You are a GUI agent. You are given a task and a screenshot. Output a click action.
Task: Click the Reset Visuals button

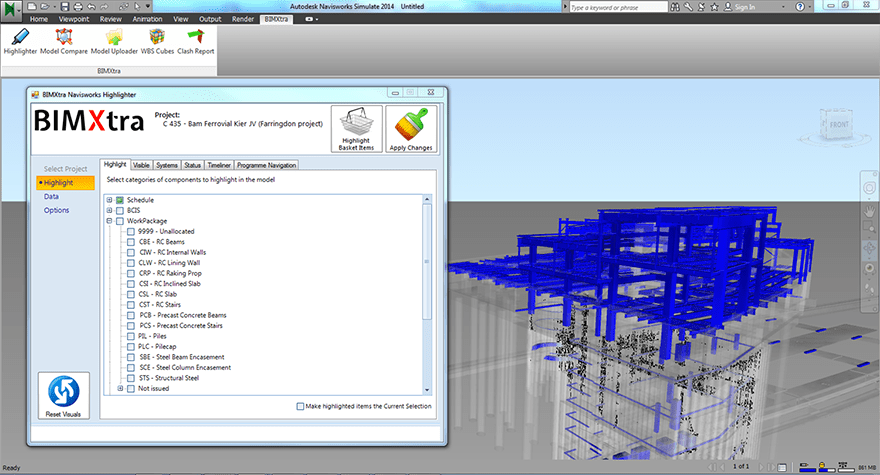[63, 395]
